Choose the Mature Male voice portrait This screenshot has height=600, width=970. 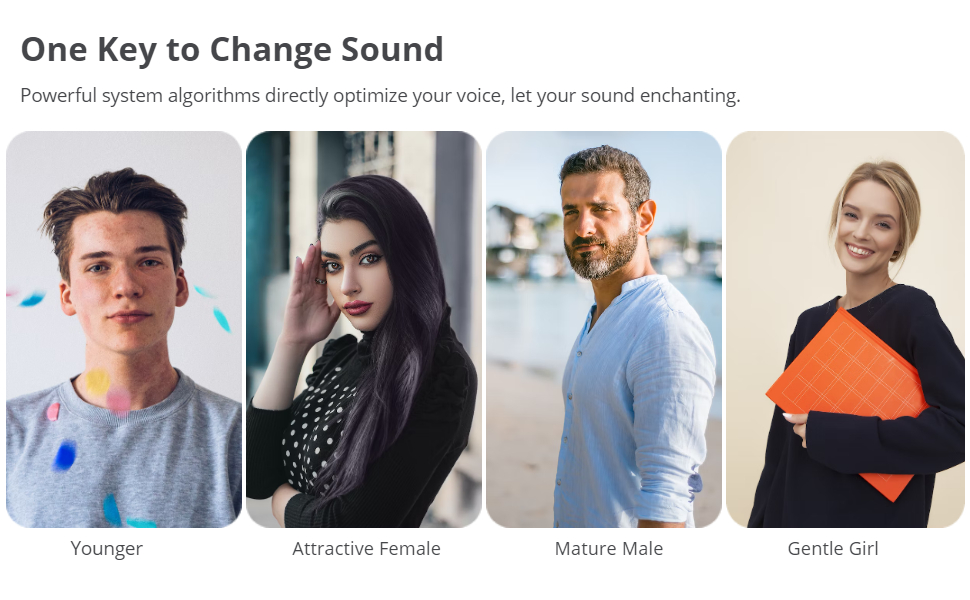click(604, 329)
